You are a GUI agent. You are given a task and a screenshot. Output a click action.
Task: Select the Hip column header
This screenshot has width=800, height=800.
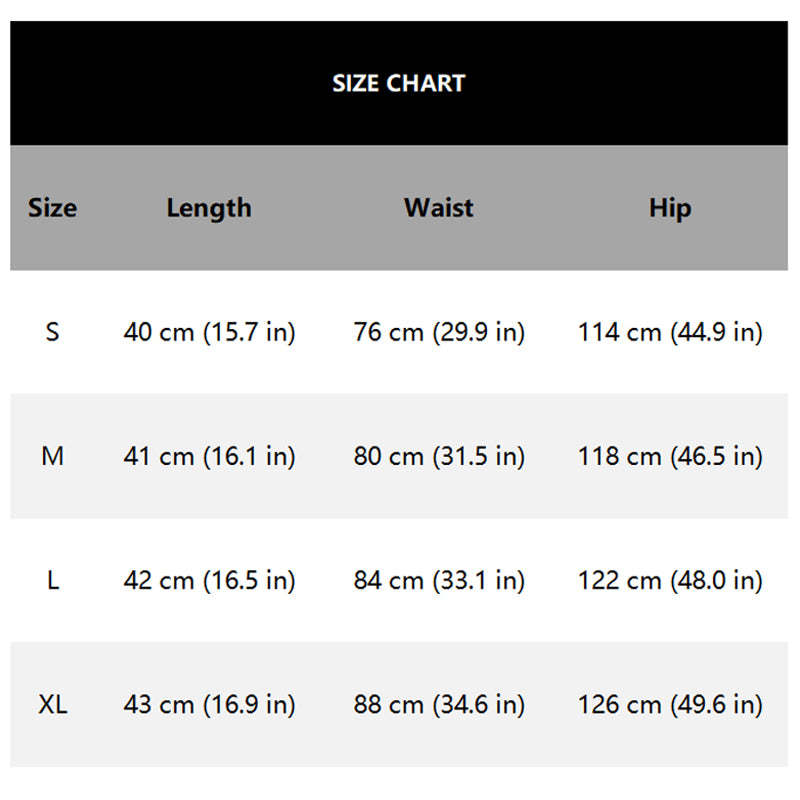point(670,208)
